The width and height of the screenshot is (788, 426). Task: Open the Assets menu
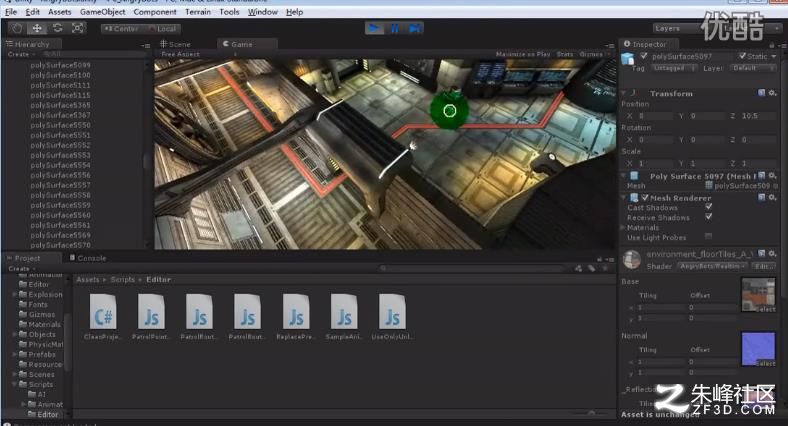(59, 12)
